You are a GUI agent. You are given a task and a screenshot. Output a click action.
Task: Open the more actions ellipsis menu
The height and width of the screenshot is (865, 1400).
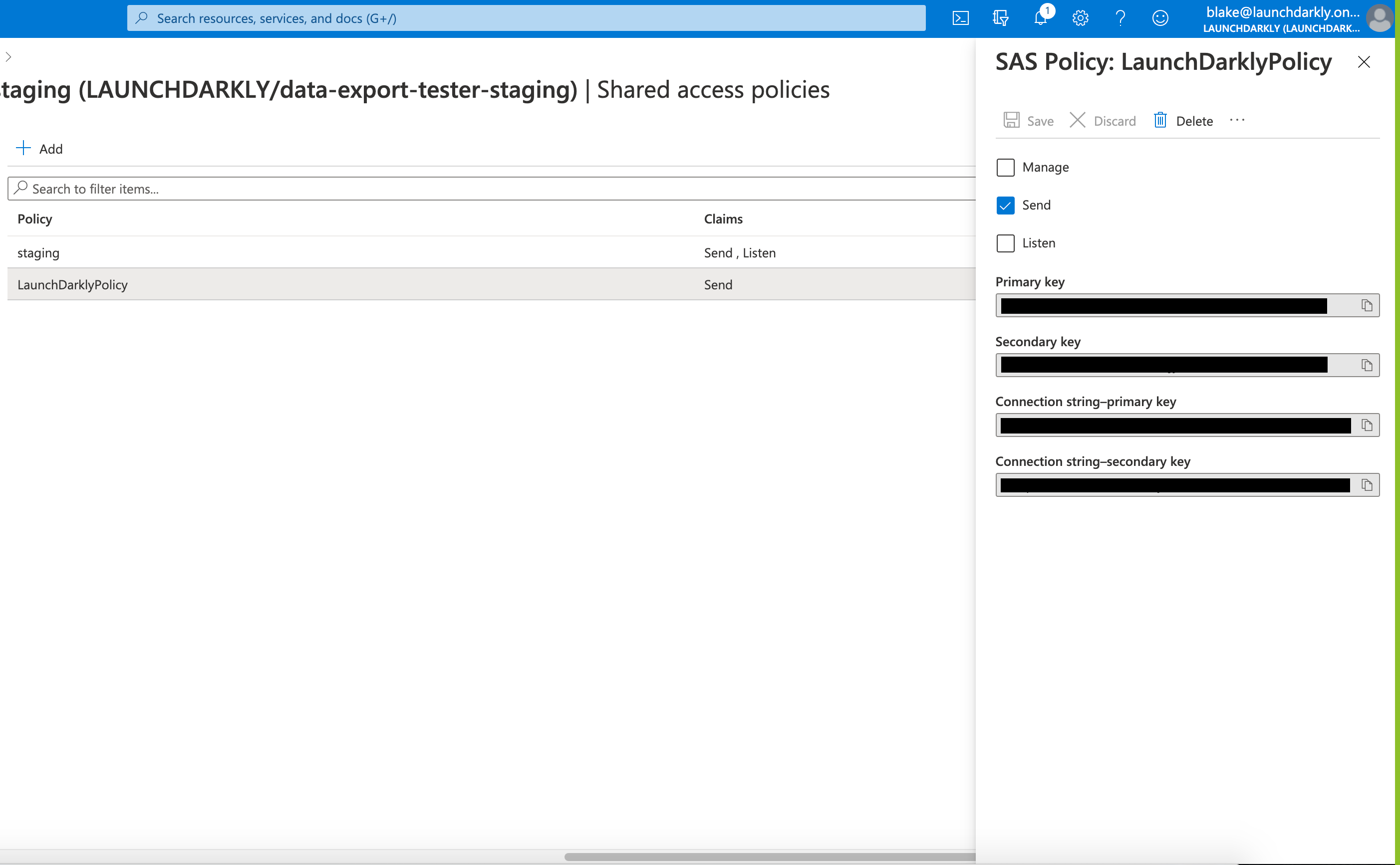pos(1237,120)
